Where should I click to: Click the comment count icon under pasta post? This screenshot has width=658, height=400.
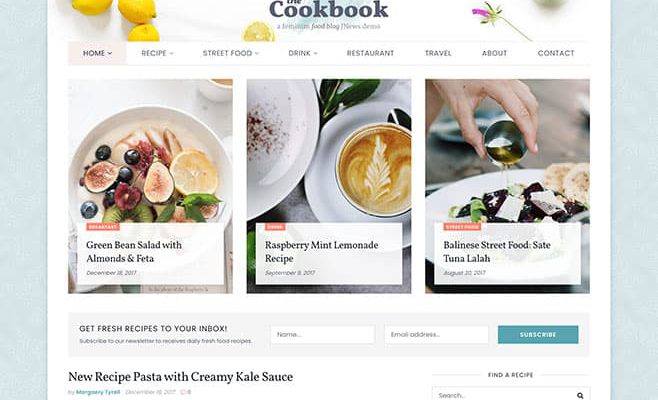click(x=183, y=392)
